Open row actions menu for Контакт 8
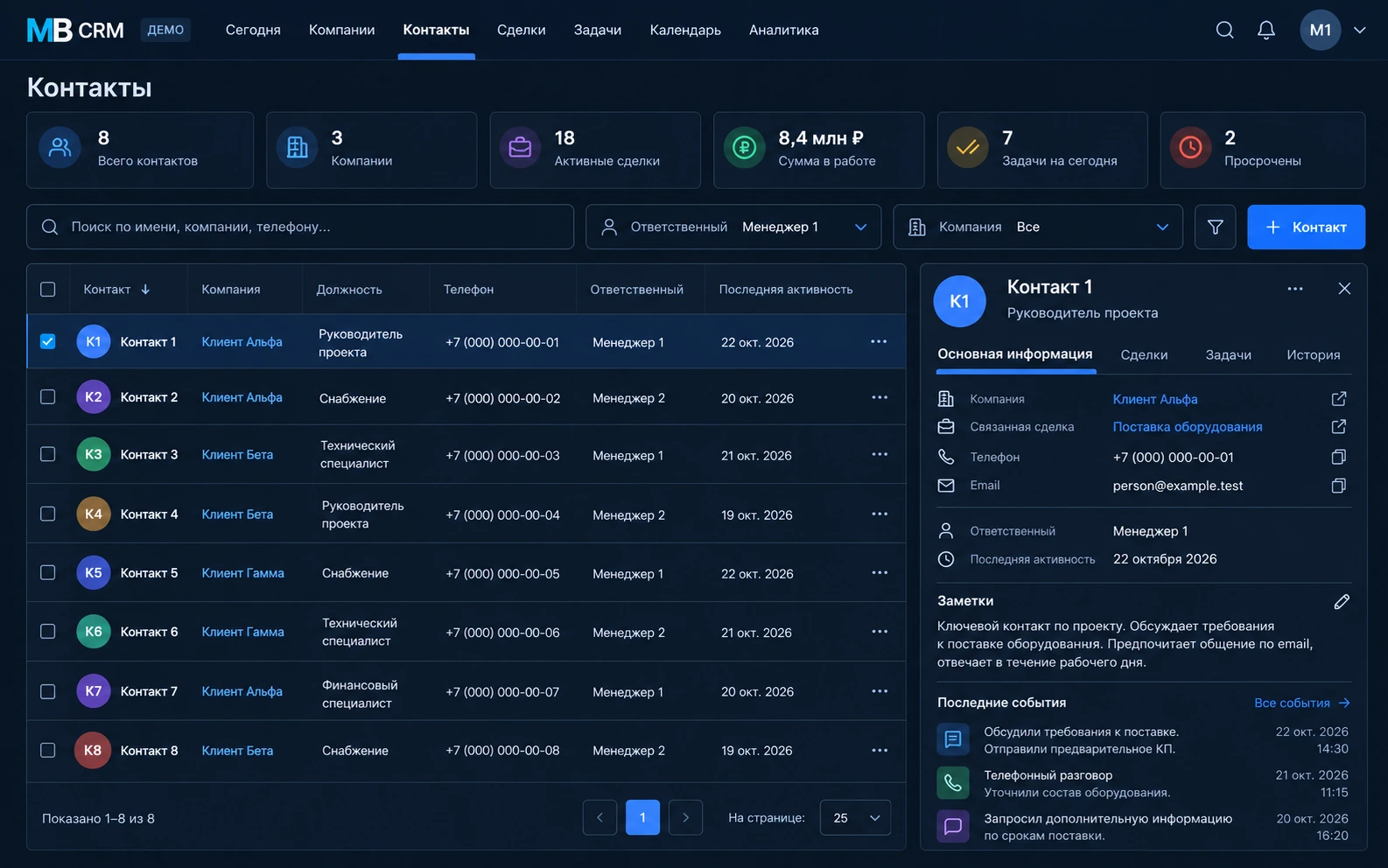Image resolution: width=1388 pixels, height=868 pixels. coord(880,750)
